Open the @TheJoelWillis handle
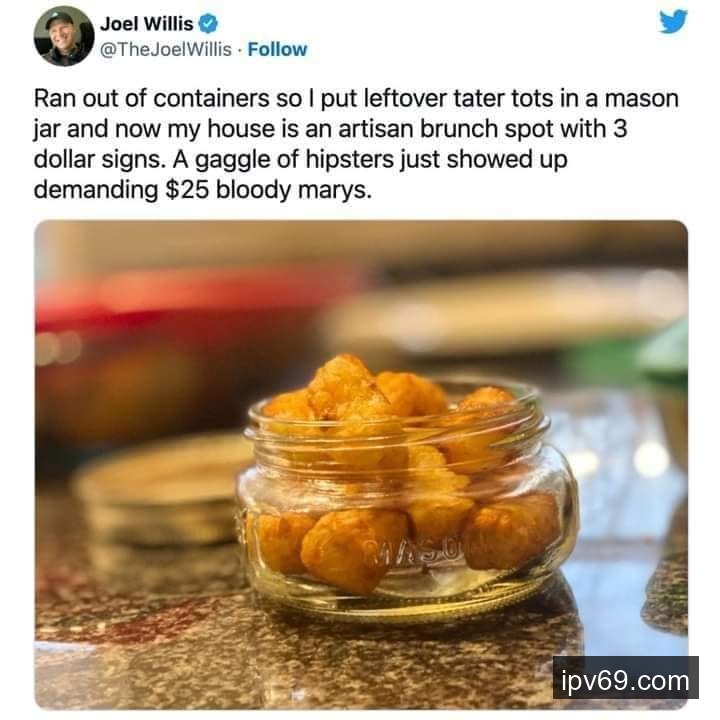Screen dimensions: 720x720 tap(166, 49)
